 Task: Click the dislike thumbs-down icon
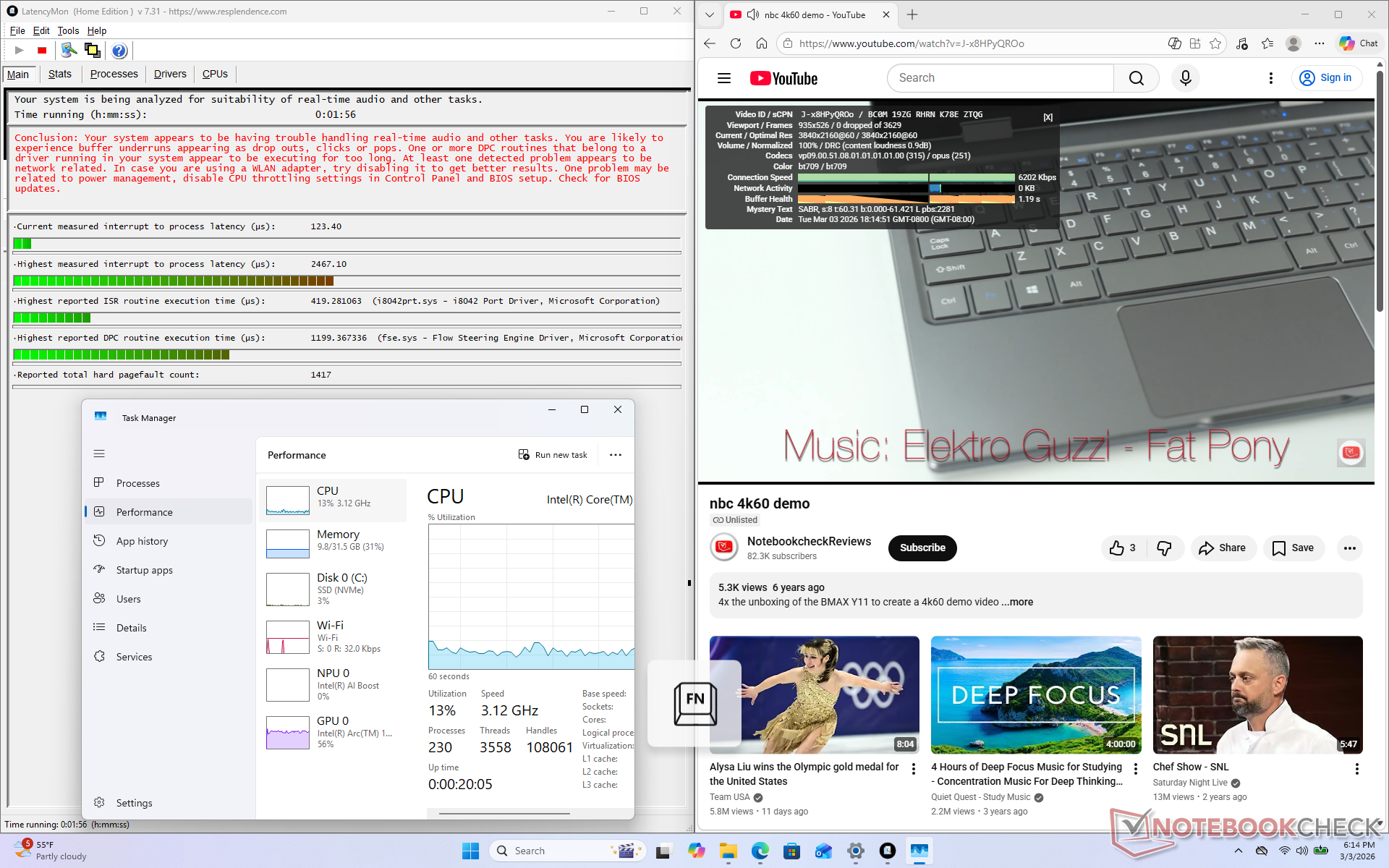tap(1164, 548)
